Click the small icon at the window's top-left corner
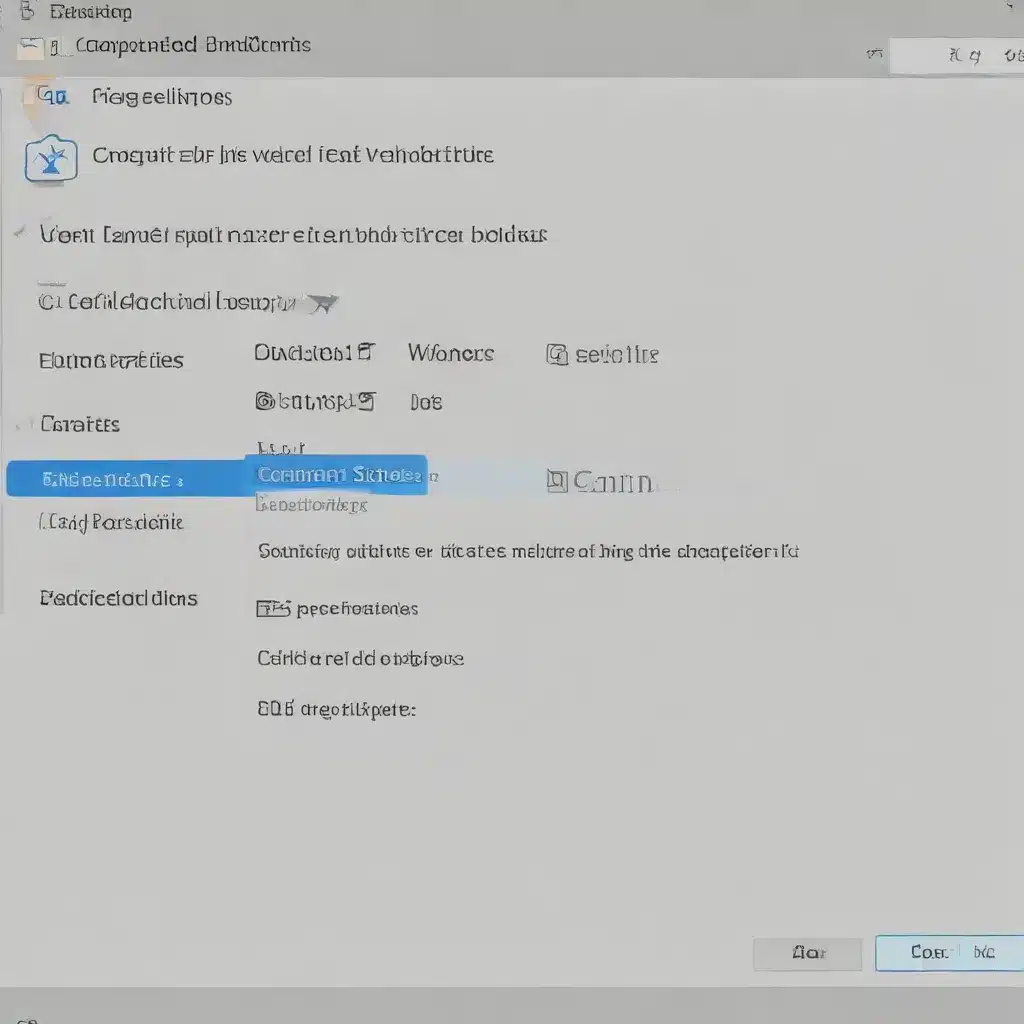The image size is (1024, 1024). (x=27, y=11)
